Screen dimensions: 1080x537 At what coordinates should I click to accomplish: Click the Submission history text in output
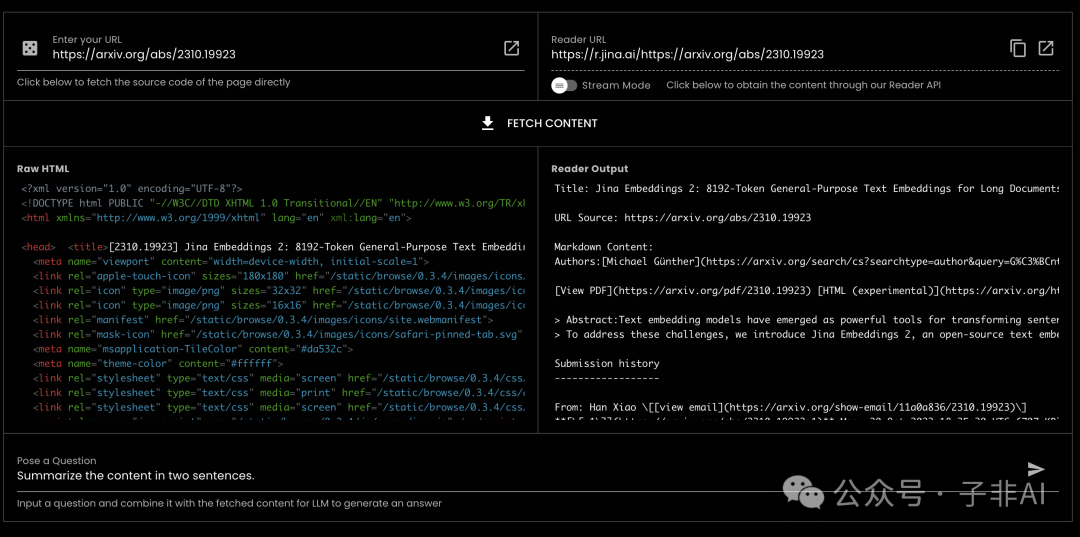coord(607,364)
